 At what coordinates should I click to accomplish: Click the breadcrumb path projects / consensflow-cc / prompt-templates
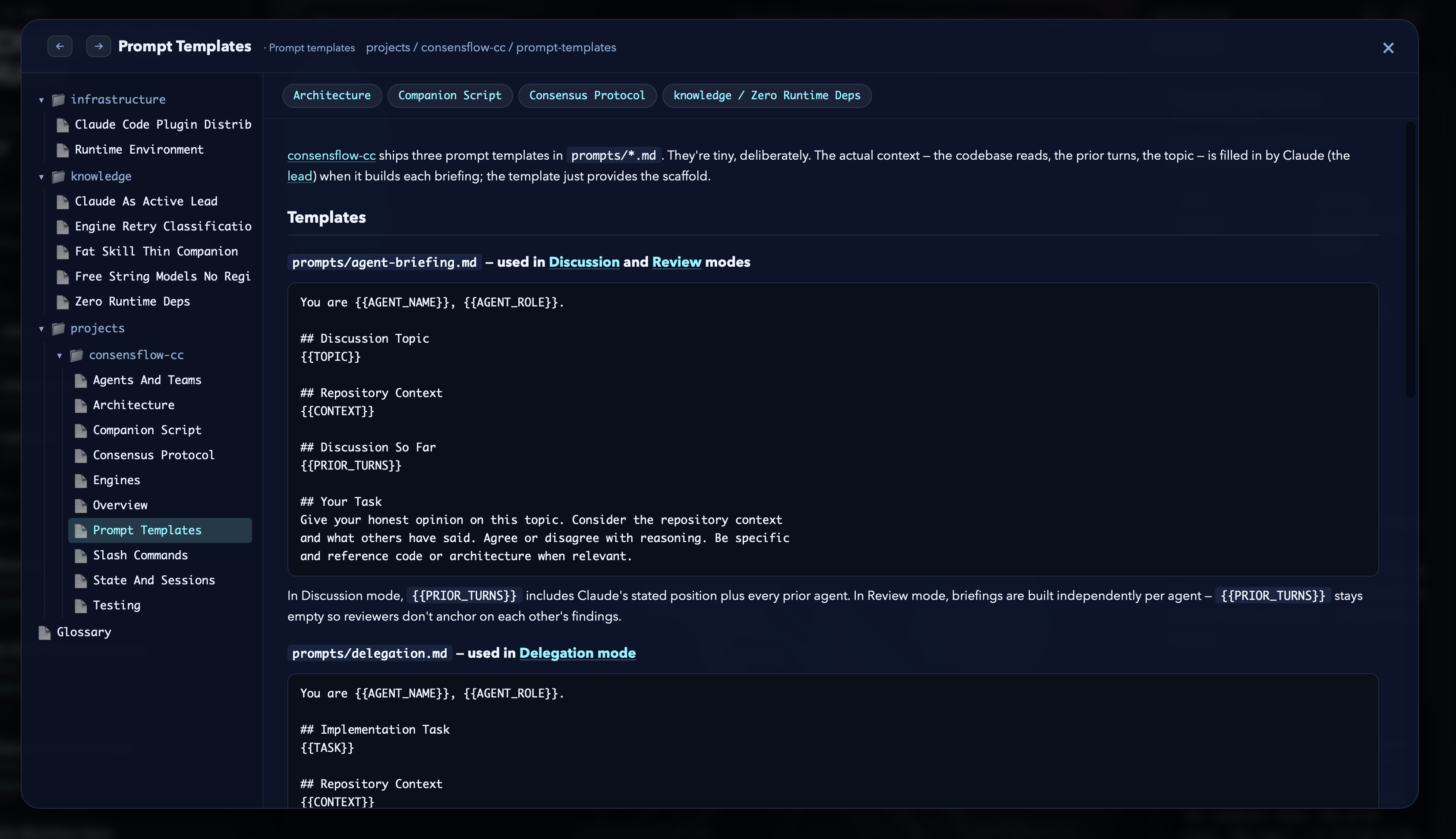coord(491,48)
